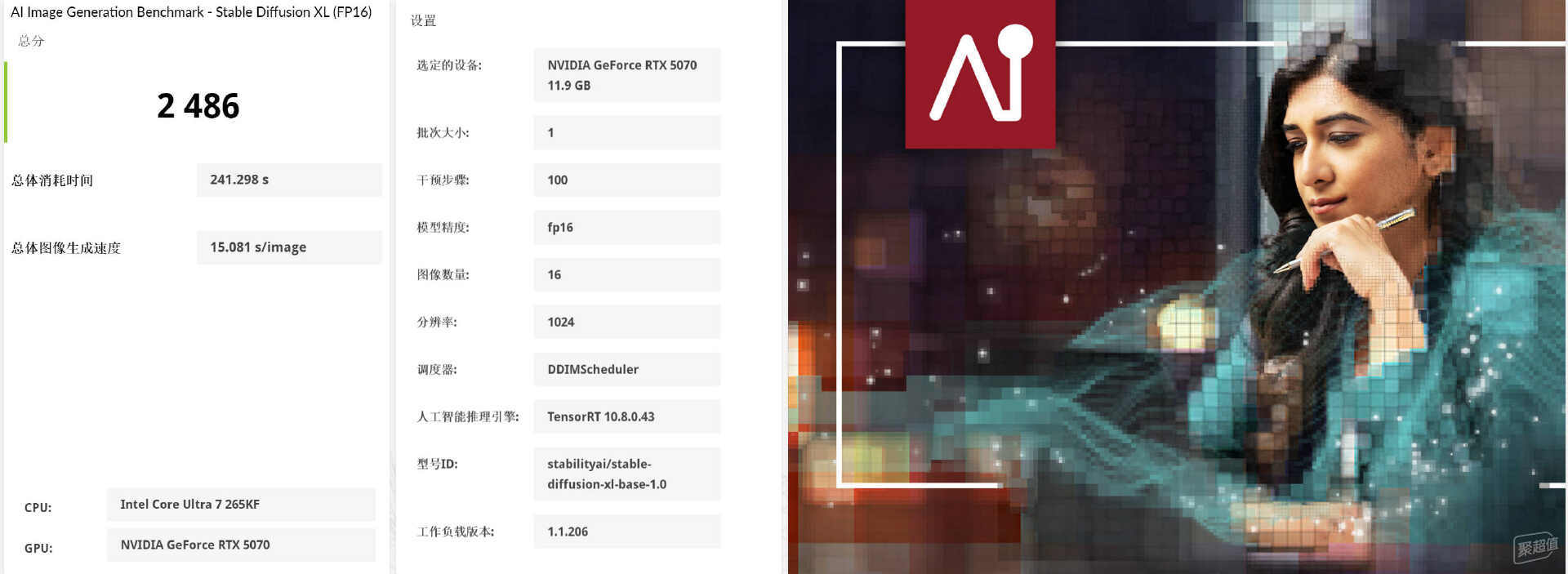Click the model precision value fp16
This screenshot has height=574, width=1568.
[627, 227]
